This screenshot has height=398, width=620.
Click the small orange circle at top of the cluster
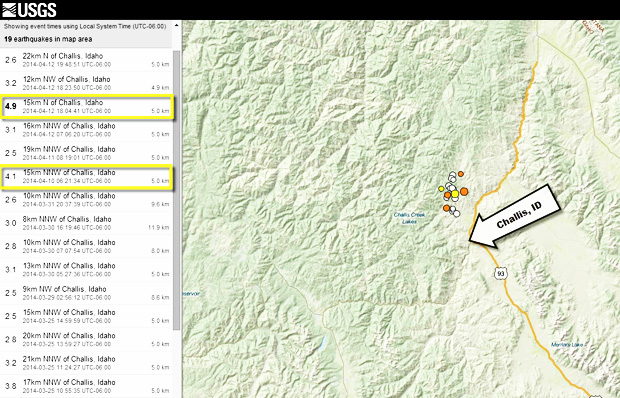coord(461,174)
